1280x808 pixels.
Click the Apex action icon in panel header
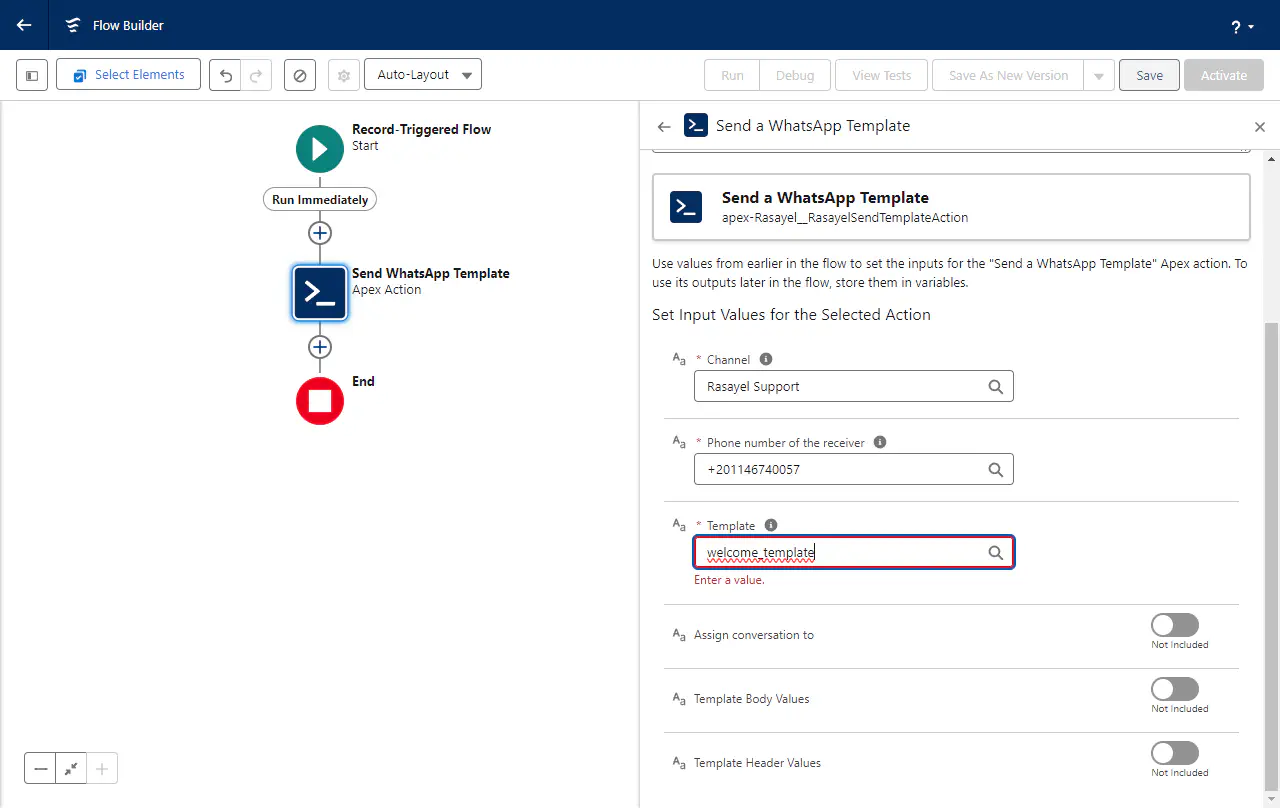click(696, 125)
